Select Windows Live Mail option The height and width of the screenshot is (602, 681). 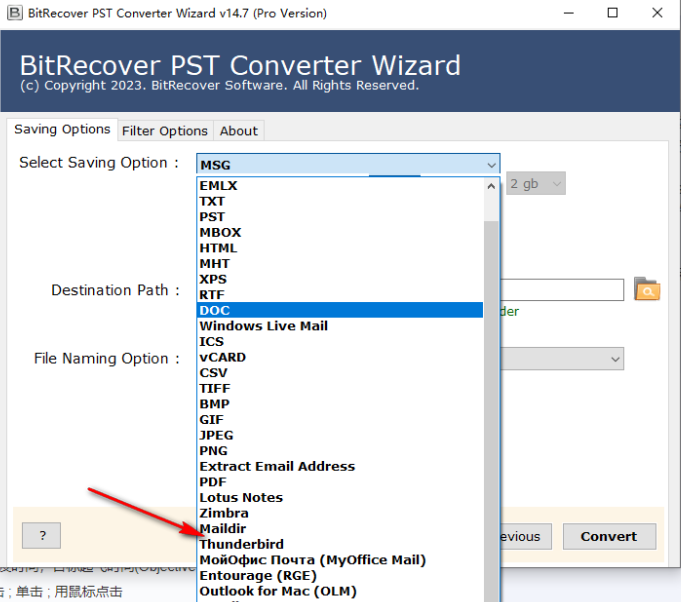(340, 326)
